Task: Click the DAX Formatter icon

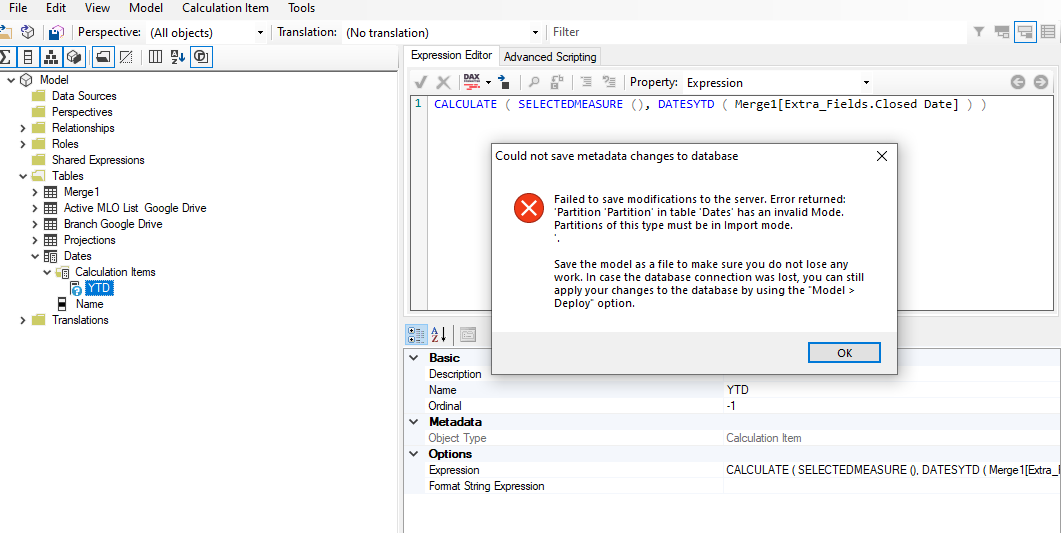Action: tap(472, 83)
